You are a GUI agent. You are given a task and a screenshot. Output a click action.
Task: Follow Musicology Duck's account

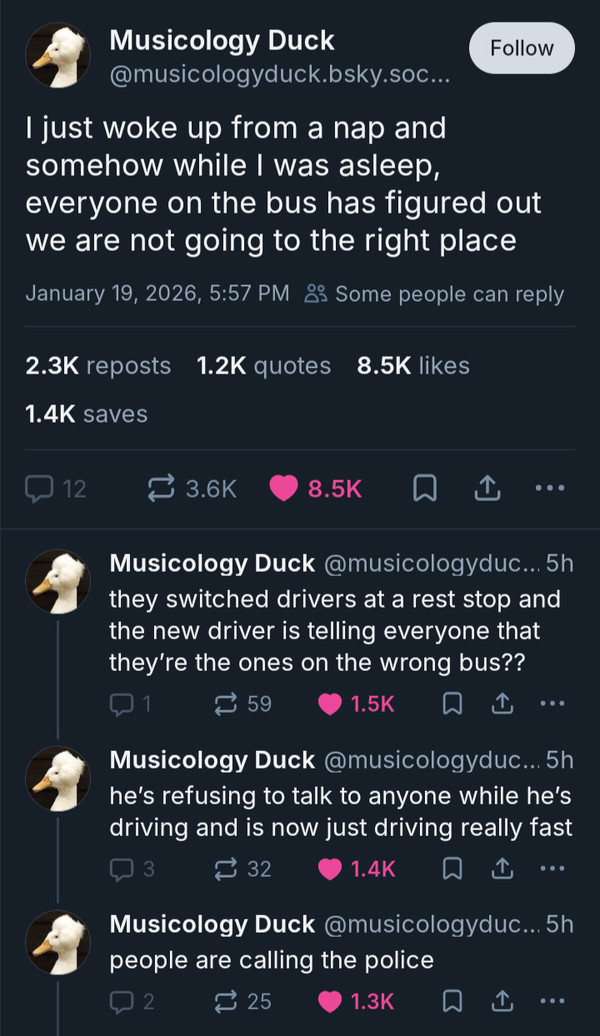[x=522, y=48]
